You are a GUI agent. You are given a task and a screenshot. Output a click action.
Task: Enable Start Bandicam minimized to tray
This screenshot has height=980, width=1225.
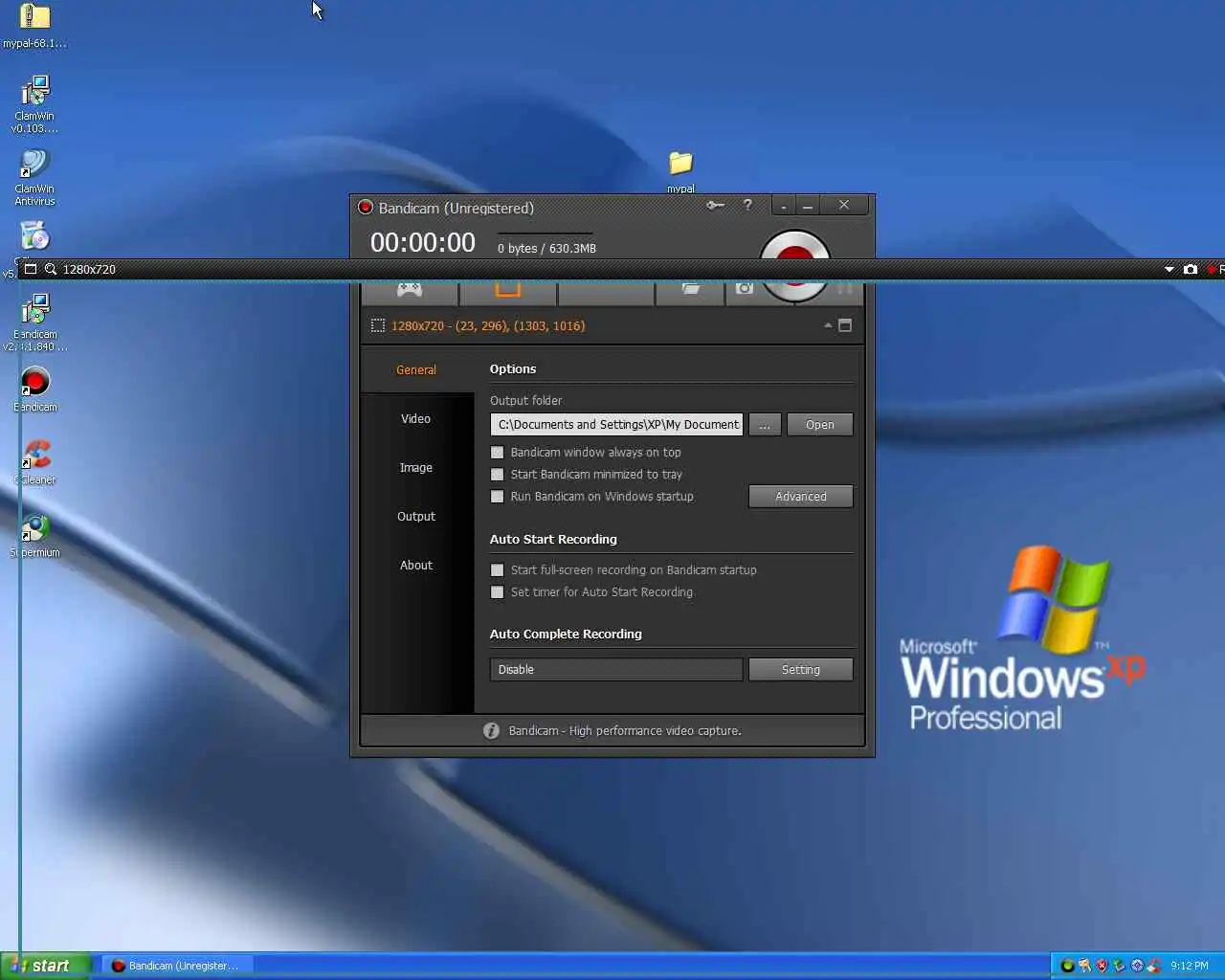[x=497, y=474]
